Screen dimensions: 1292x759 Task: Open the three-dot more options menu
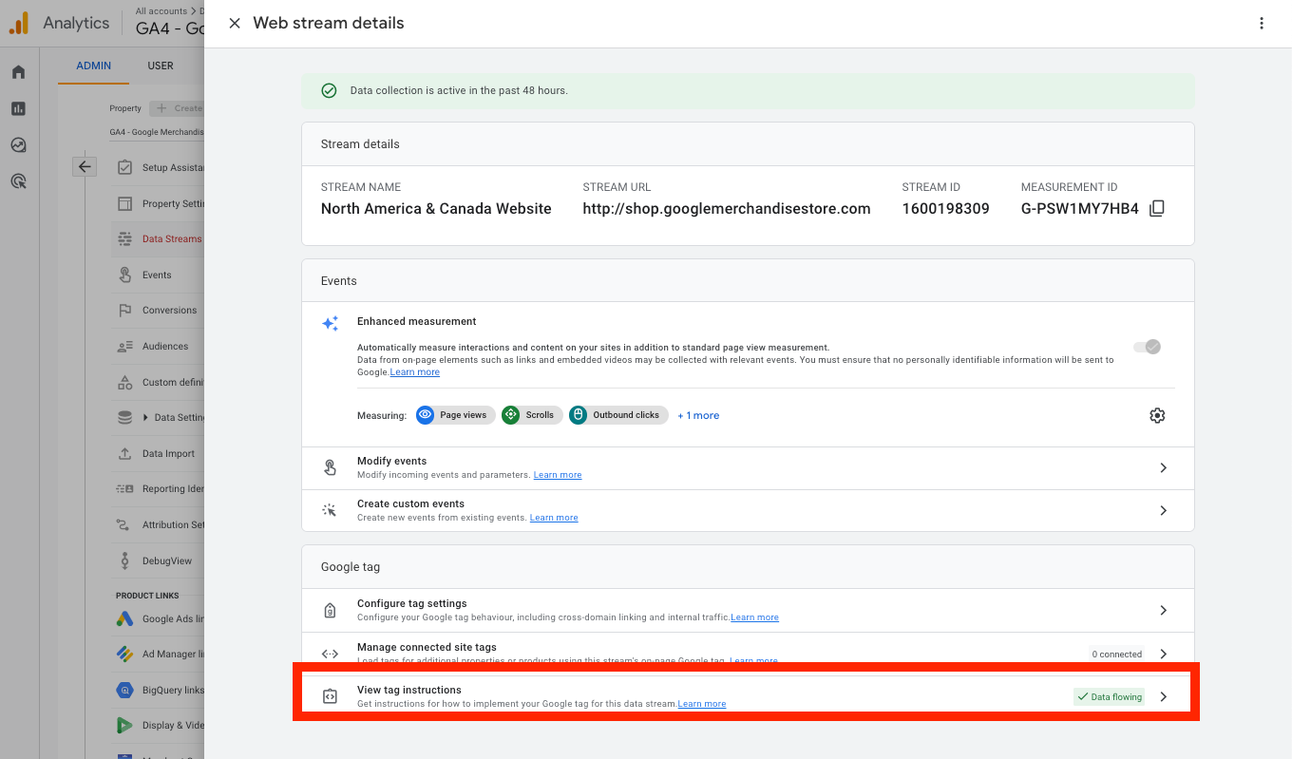(x=1261, y=23)
